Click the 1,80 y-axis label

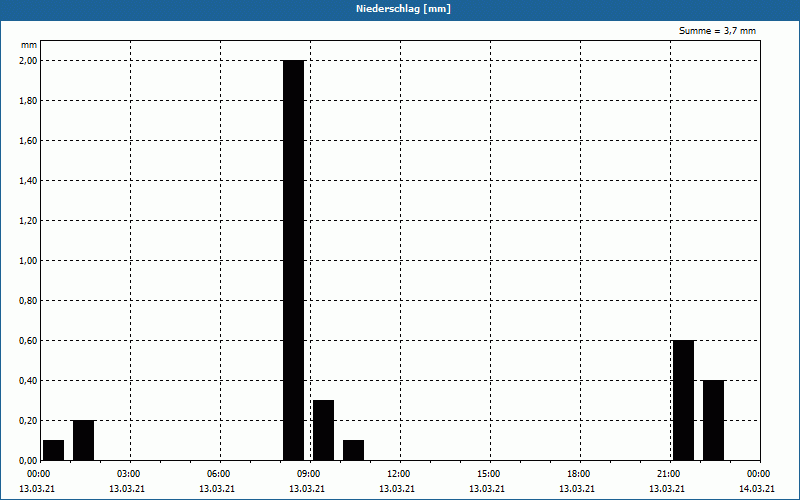(28, 101)
